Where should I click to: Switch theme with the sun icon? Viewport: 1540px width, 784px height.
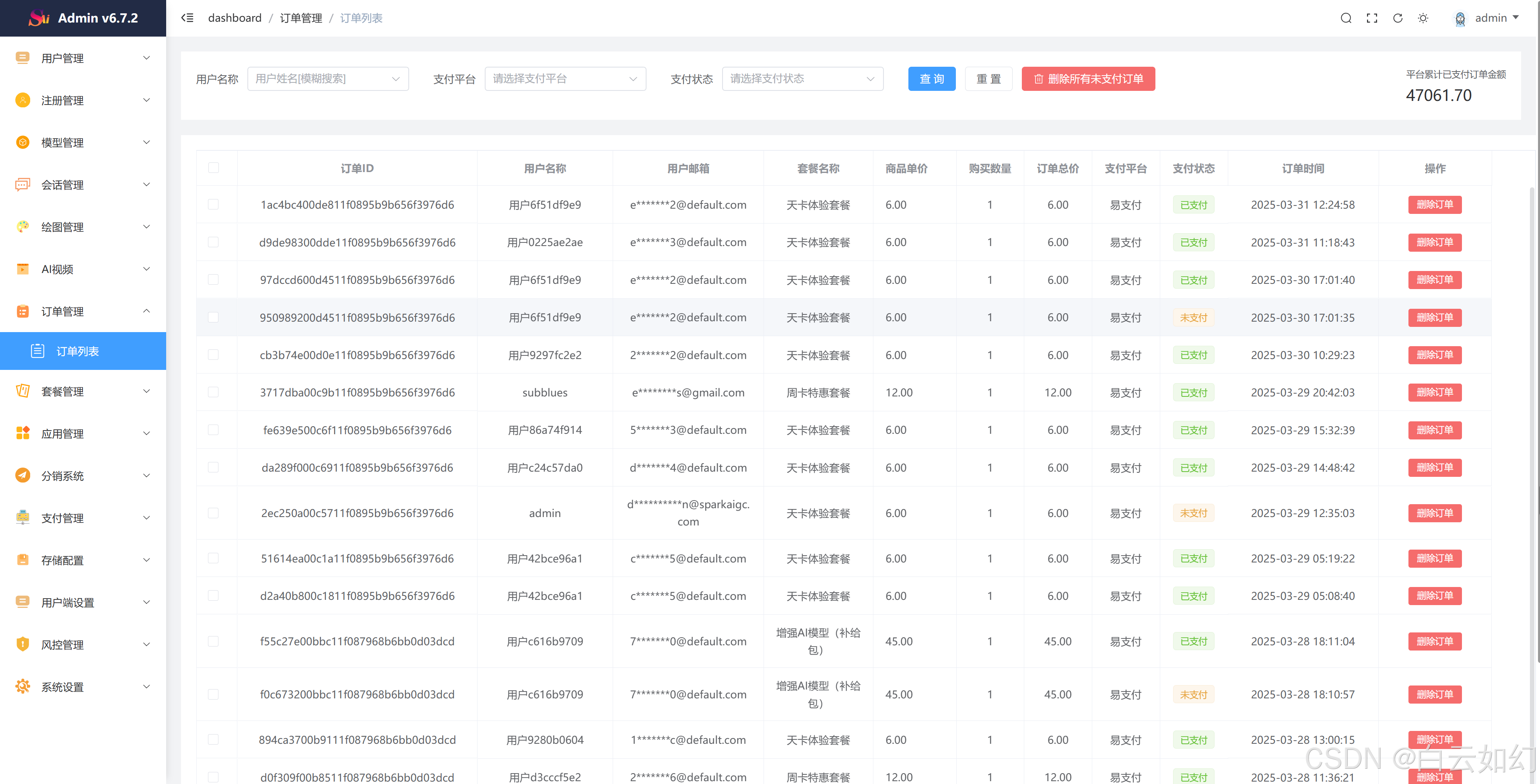pos(1423,18)
